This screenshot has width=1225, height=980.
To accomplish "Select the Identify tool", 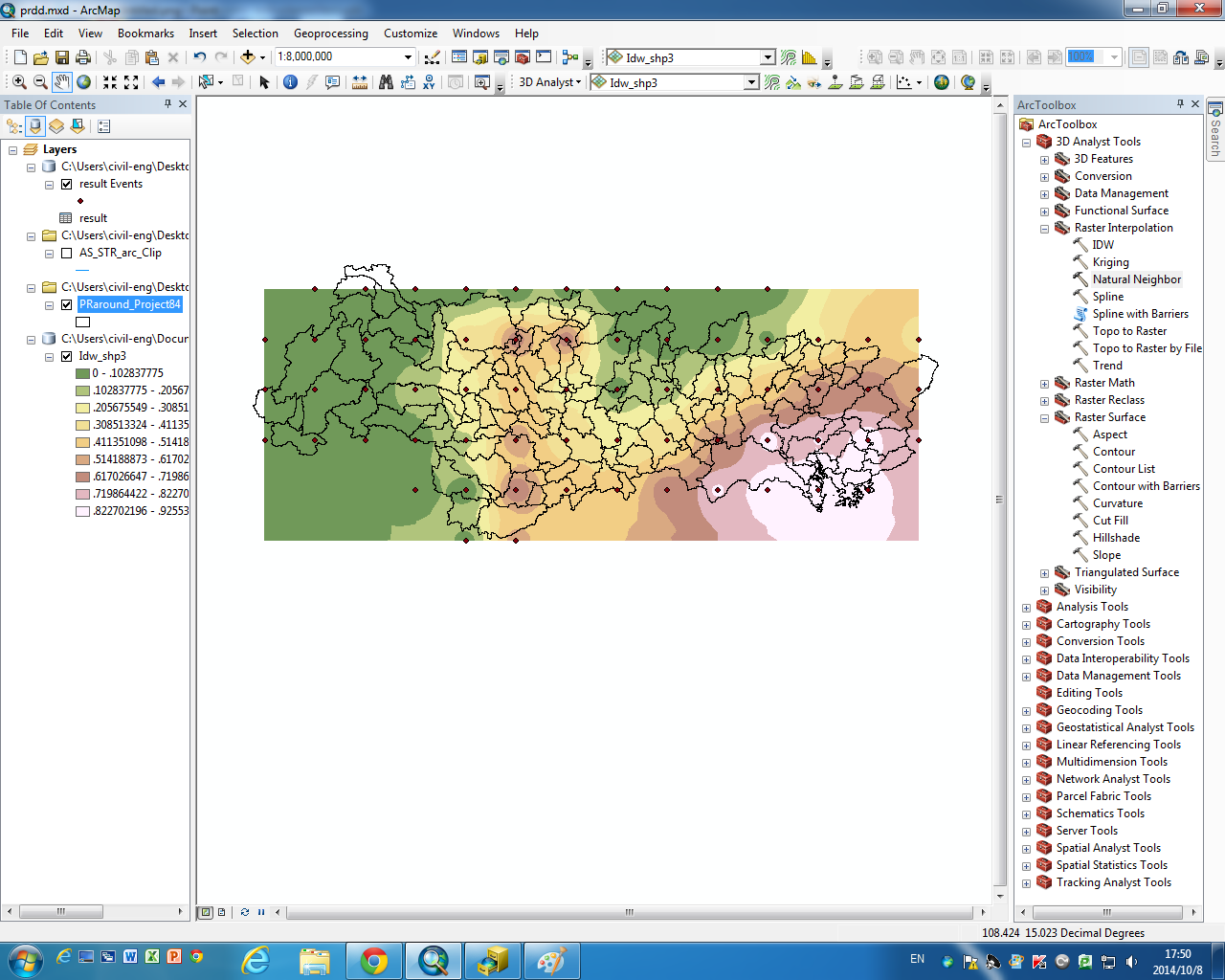I will [x=290, y=82].
